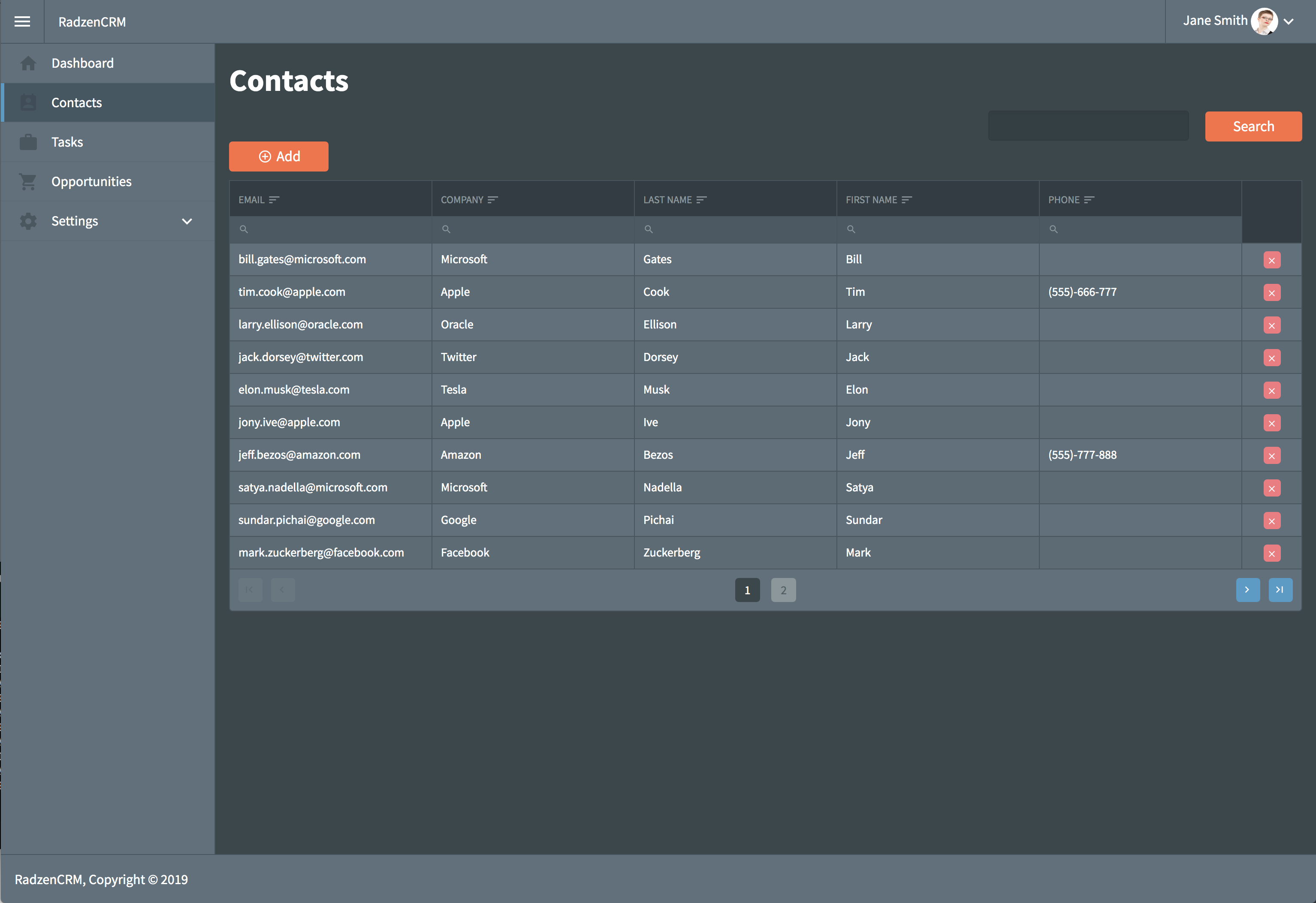The width and height of the screenshot is (1316, 903).
Task: Open the Contacts page
Action: click(x=108, y=102)
